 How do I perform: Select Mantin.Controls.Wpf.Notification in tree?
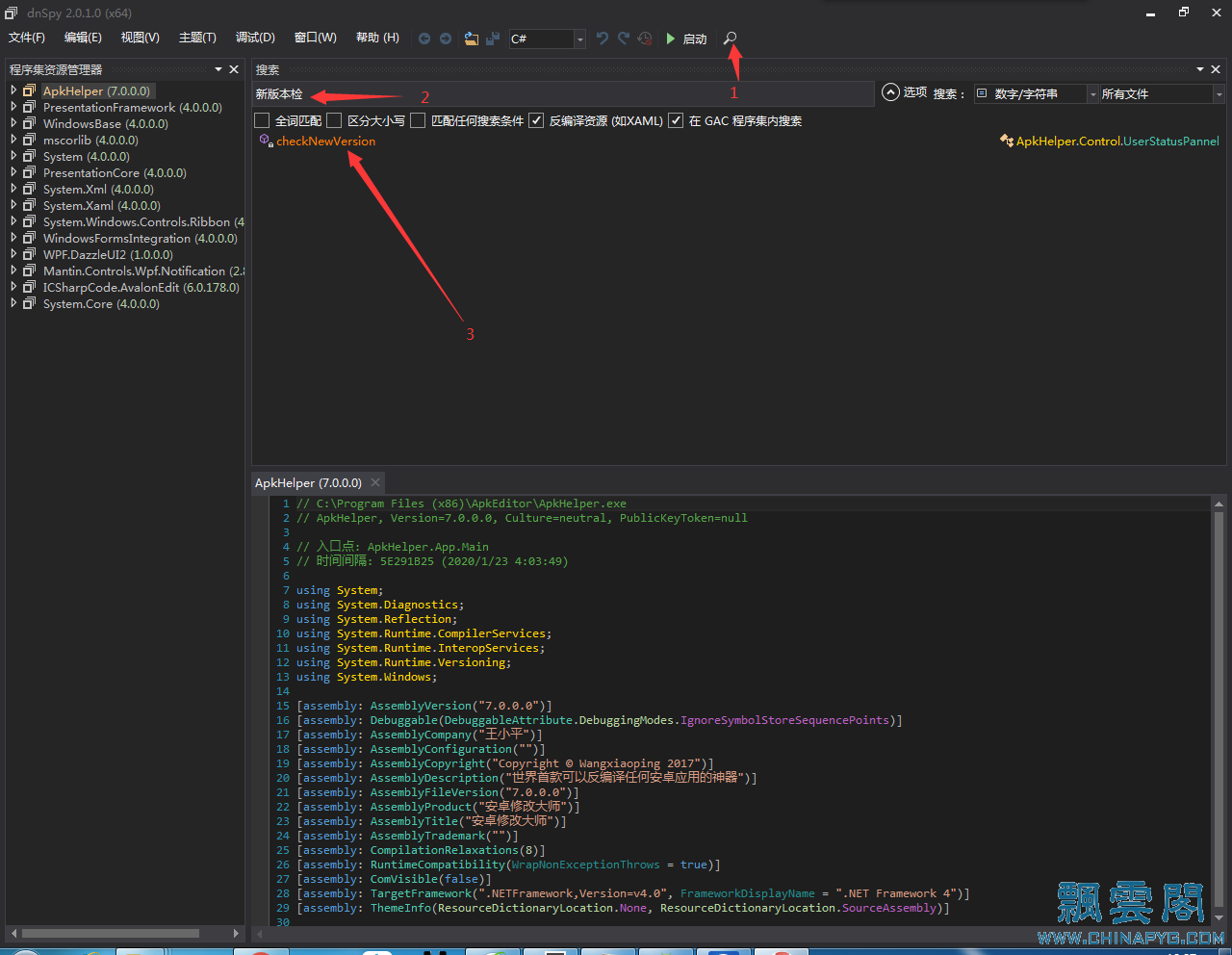143,271
